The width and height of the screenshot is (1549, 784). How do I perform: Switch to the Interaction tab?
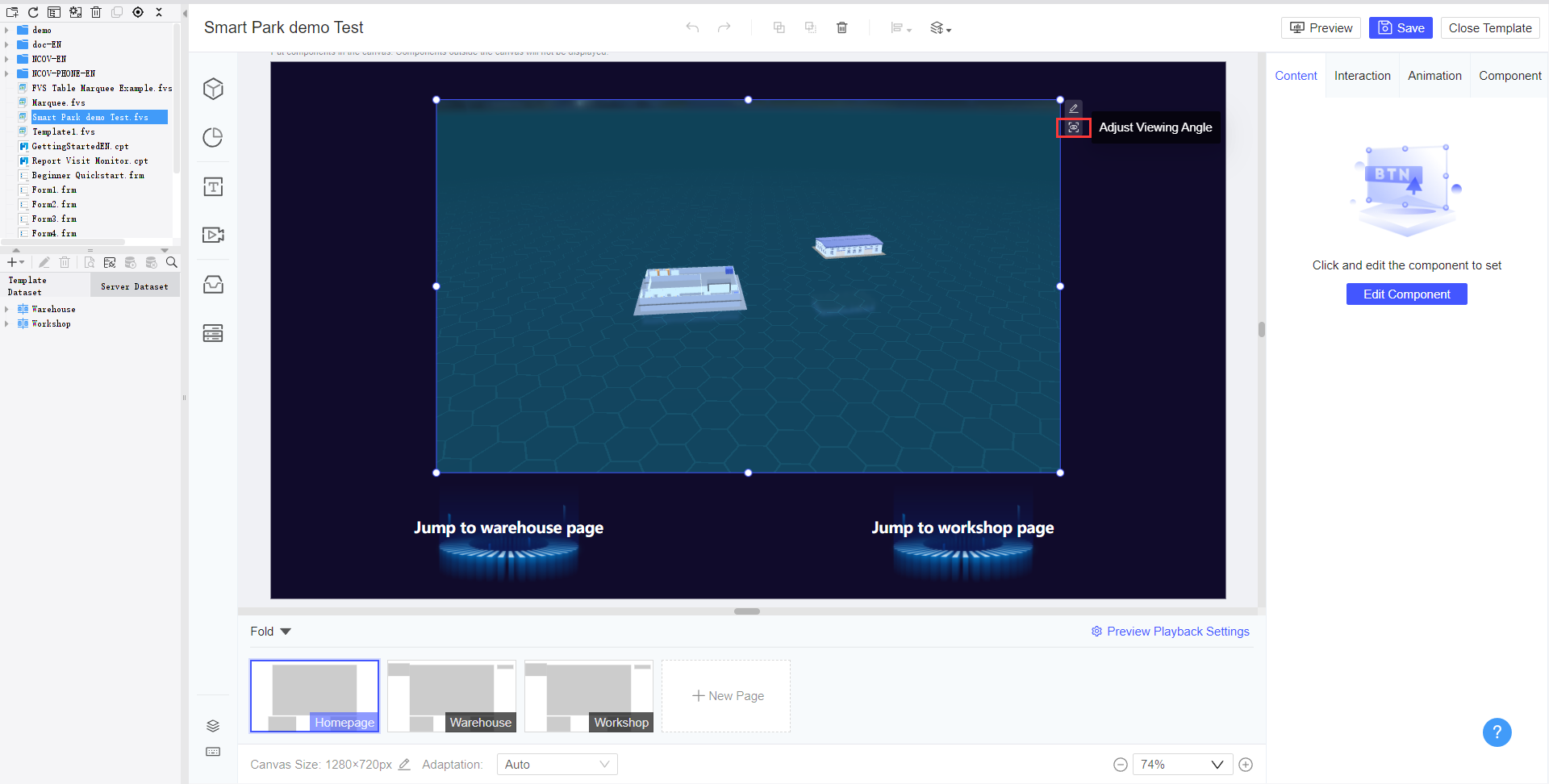click(x=1362, y=75)
